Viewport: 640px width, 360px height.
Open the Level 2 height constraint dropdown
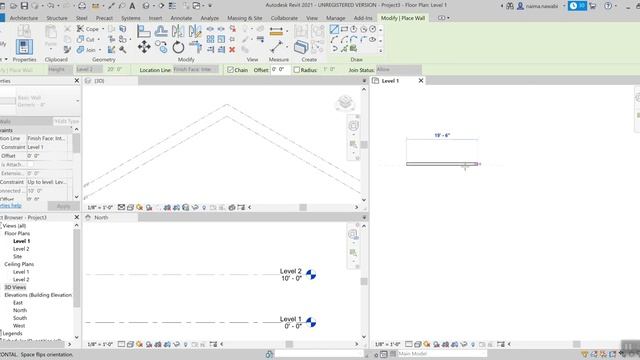pos(89,69)
